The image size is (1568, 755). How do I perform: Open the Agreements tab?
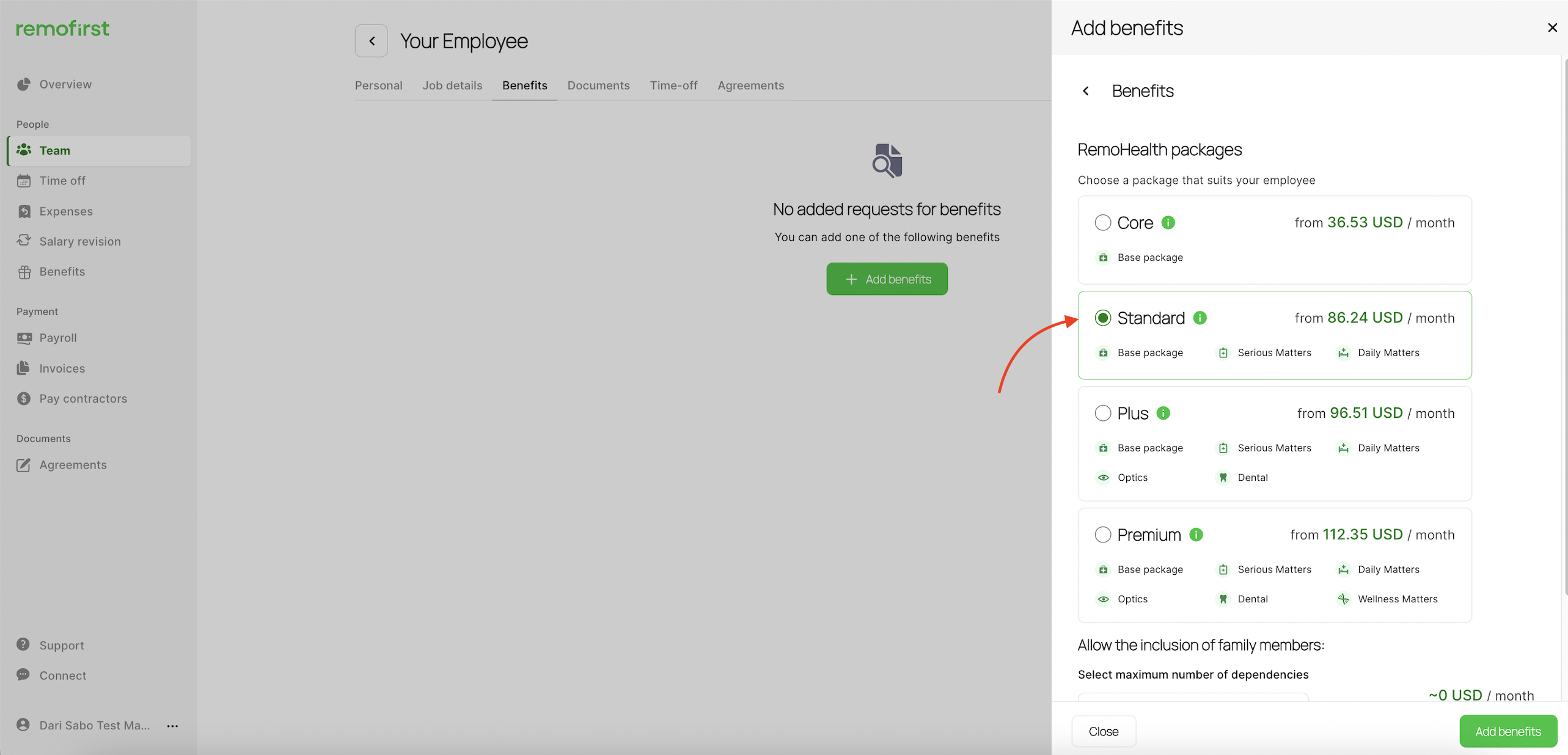[x=750, y=86]
